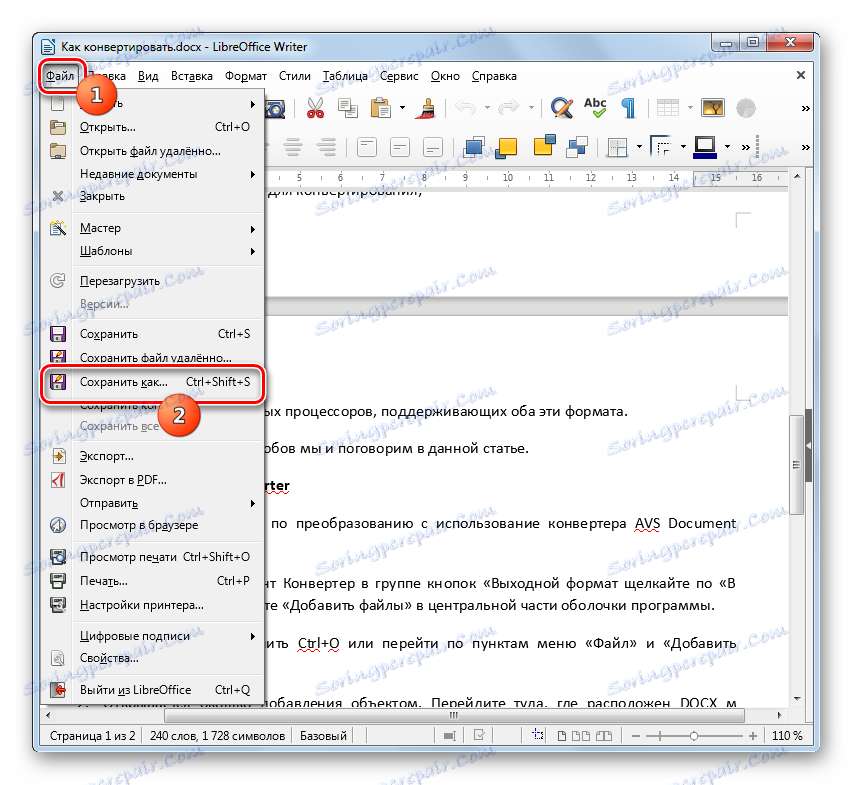Viewport: 853px width, 785px height.
Task: Click the Redo arrow icon
Action: tap(509, 108)
